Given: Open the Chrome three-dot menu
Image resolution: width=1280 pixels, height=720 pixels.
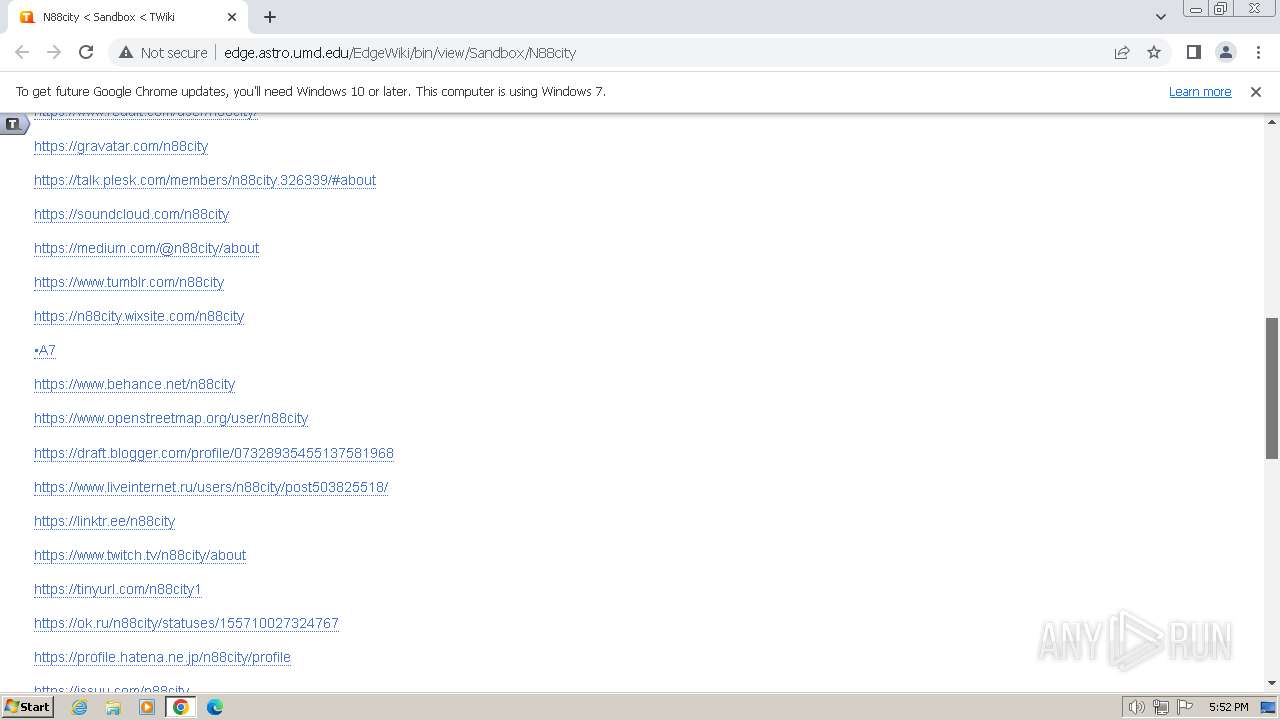Looking at the screenshot, I should coord(1258,52).
